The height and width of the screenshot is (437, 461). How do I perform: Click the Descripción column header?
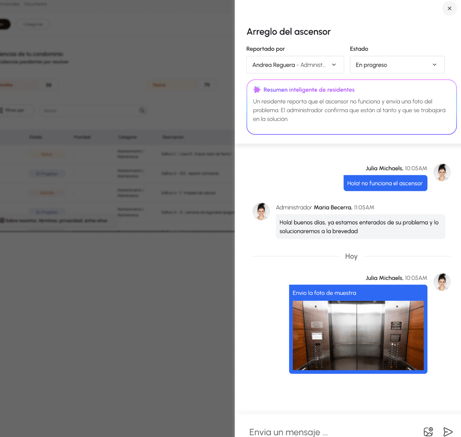tap(173, 137)
